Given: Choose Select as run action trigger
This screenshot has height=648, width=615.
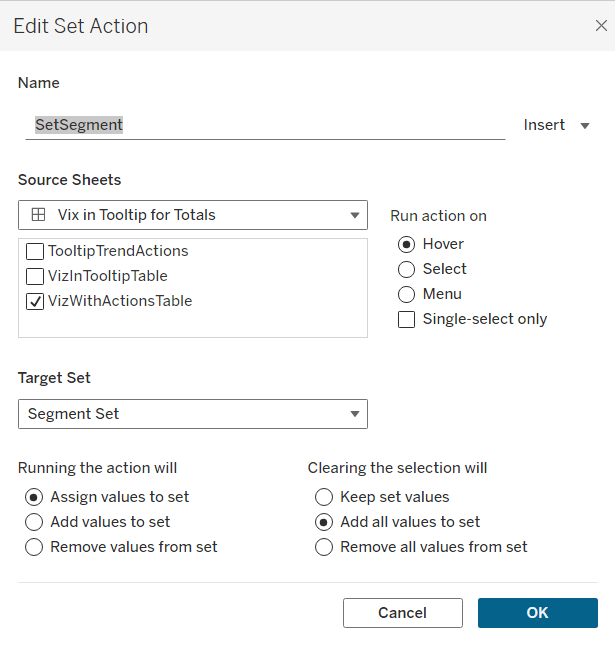Looking at the screenshot, I should [407, 269].
